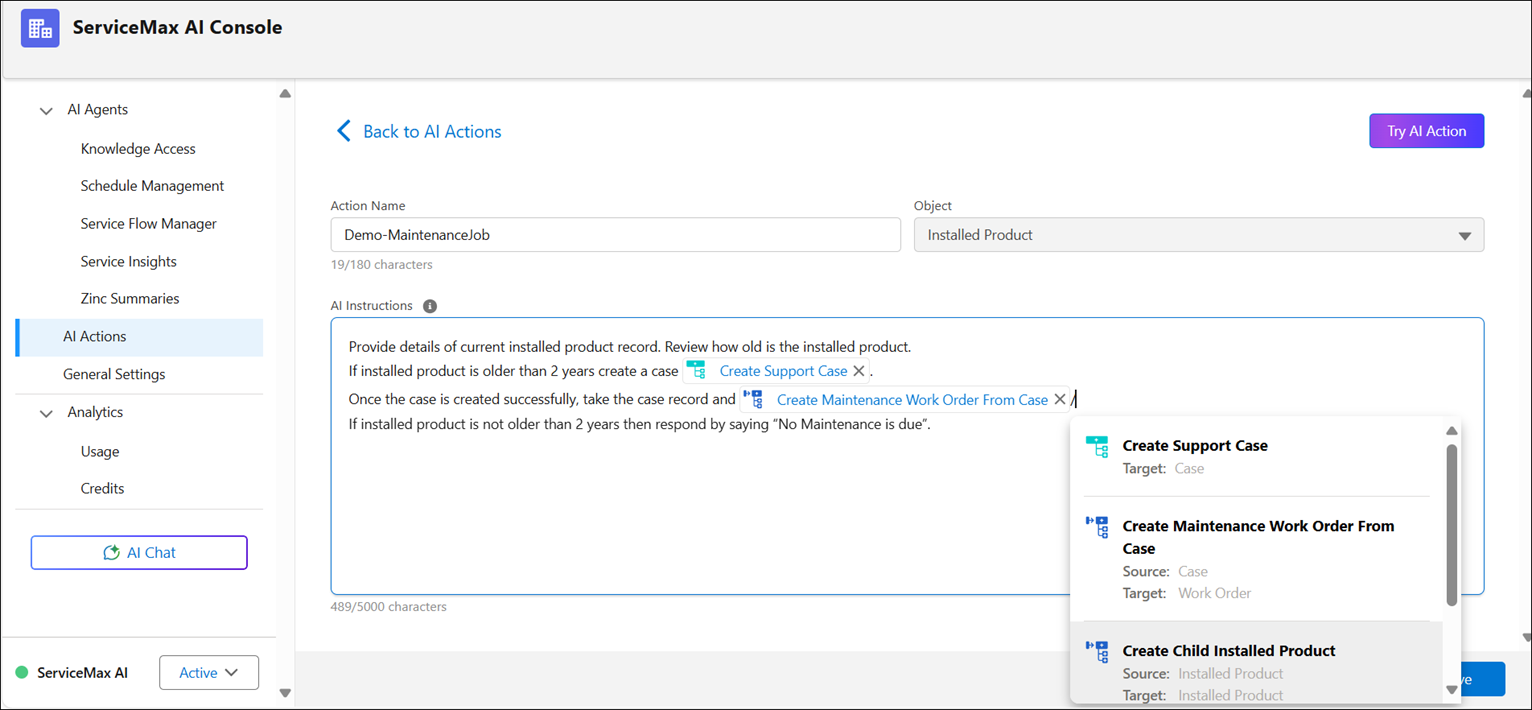Click the back arrow icon beside Back to AI Actions

pos(344,131)
